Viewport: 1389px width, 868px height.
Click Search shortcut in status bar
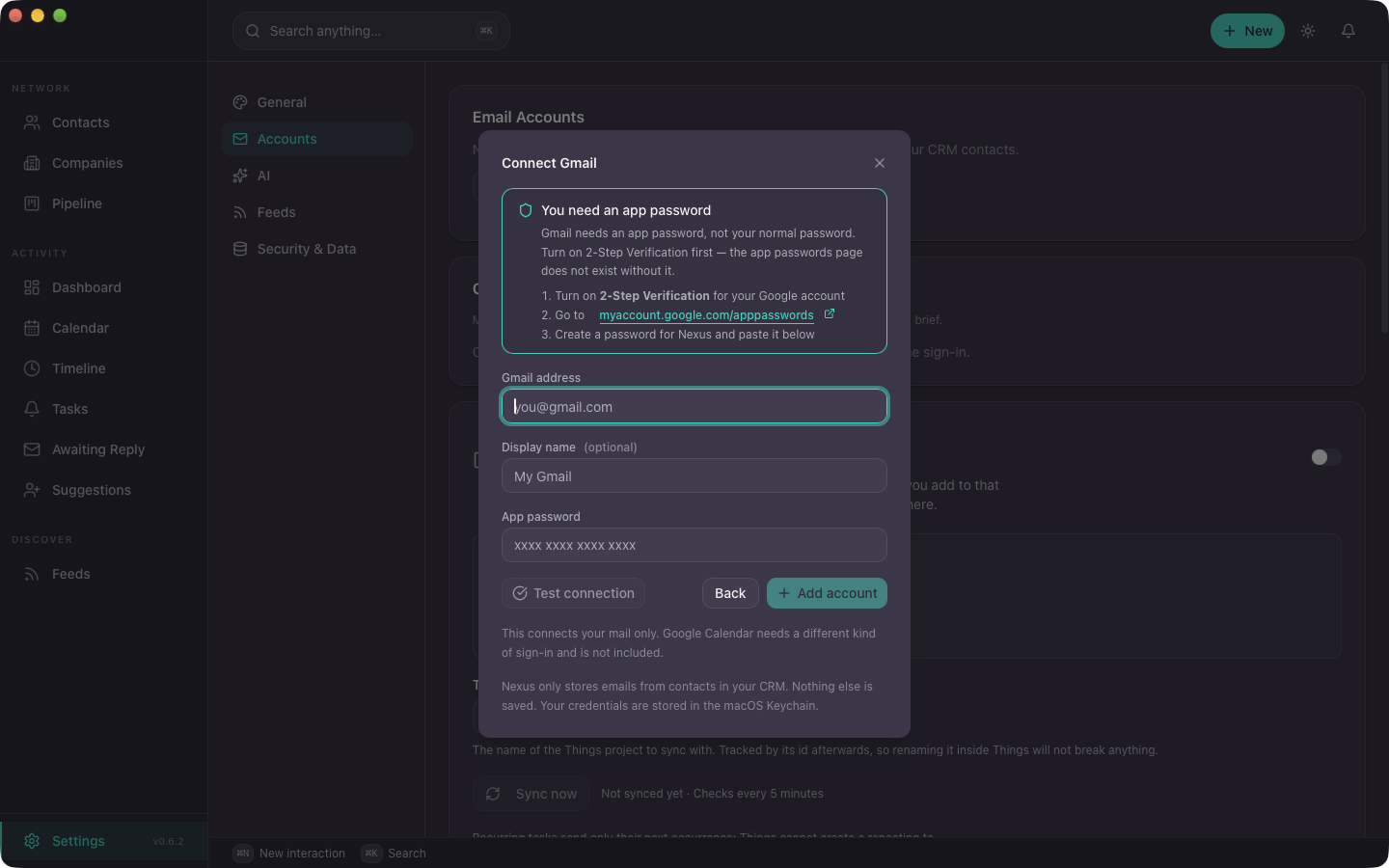coord(394,854)
